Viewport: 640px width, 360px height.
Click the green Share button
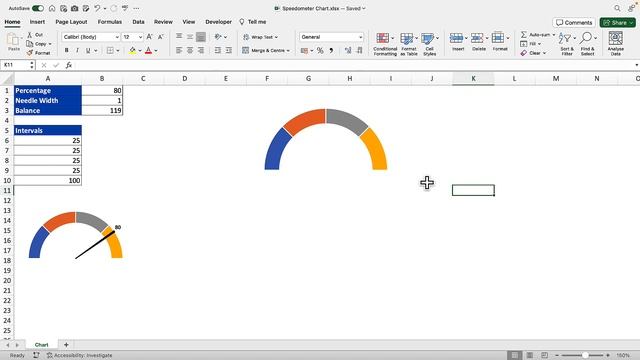[618, 22]
